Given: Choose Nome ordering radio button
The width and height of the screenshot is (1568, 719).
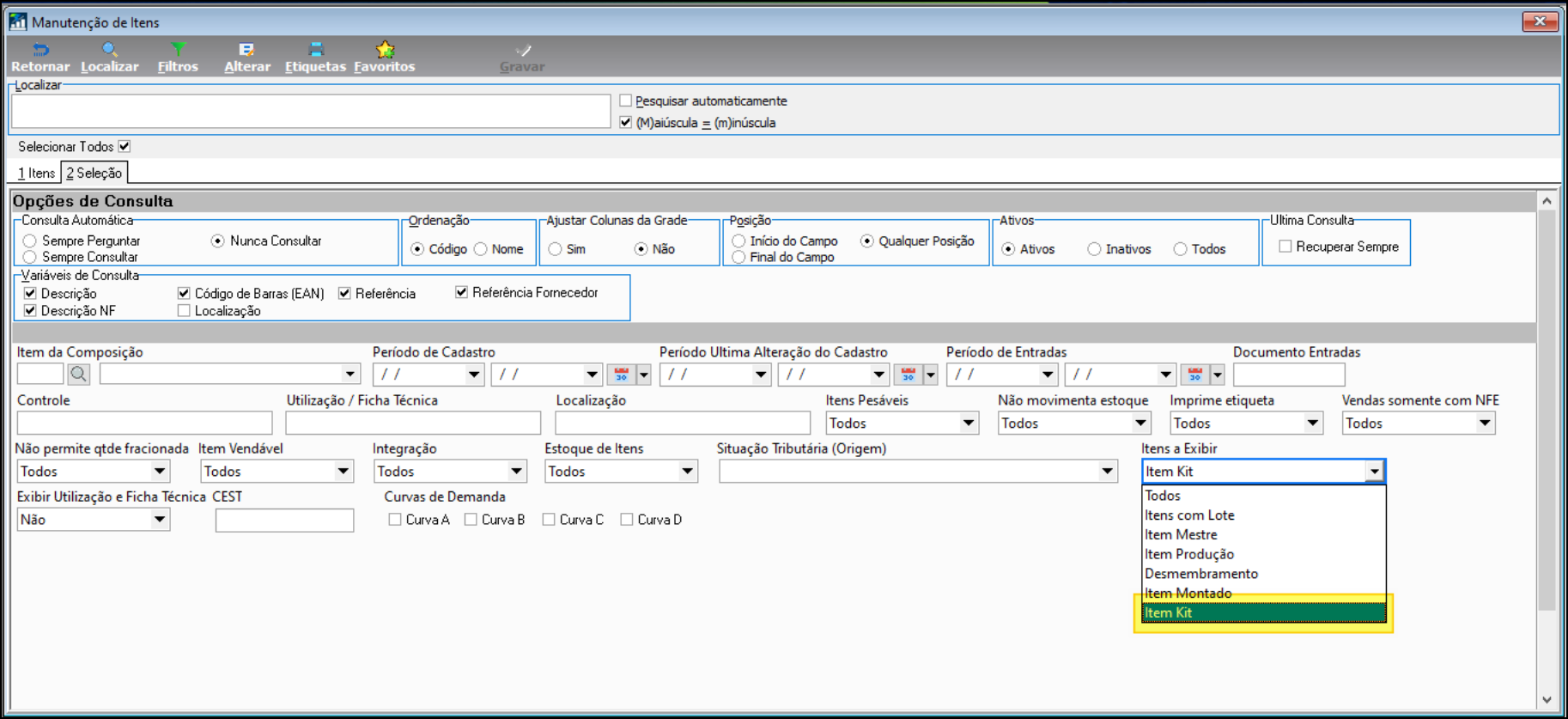Looking at the screenshot, I should [x=481, y=249].
